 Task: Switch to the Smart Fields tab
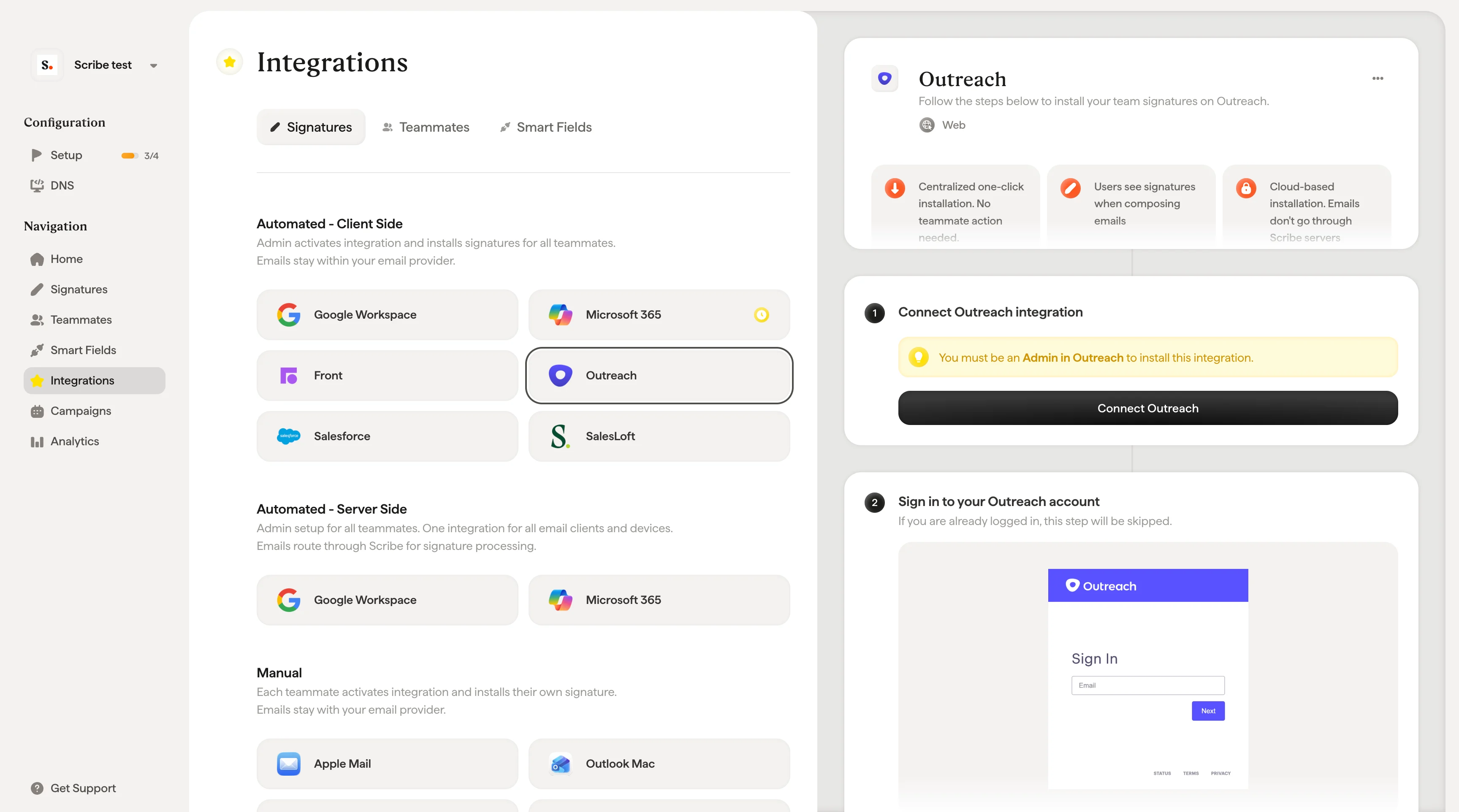click(546, 127)
